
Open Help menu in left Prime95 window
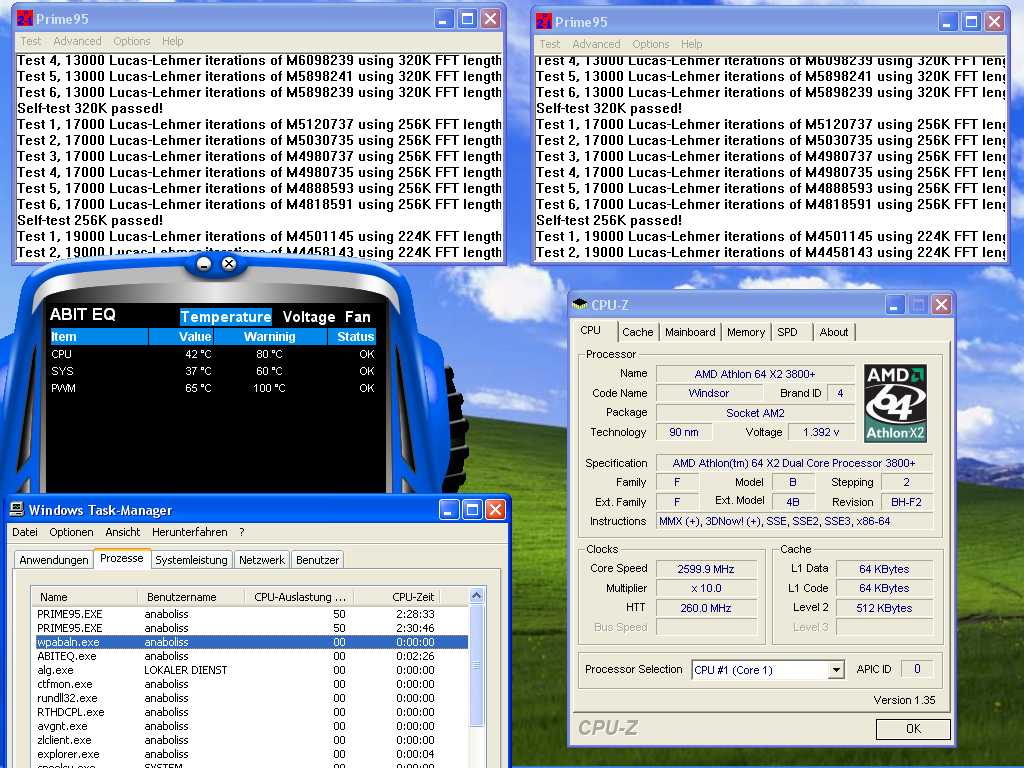point(172,41)
